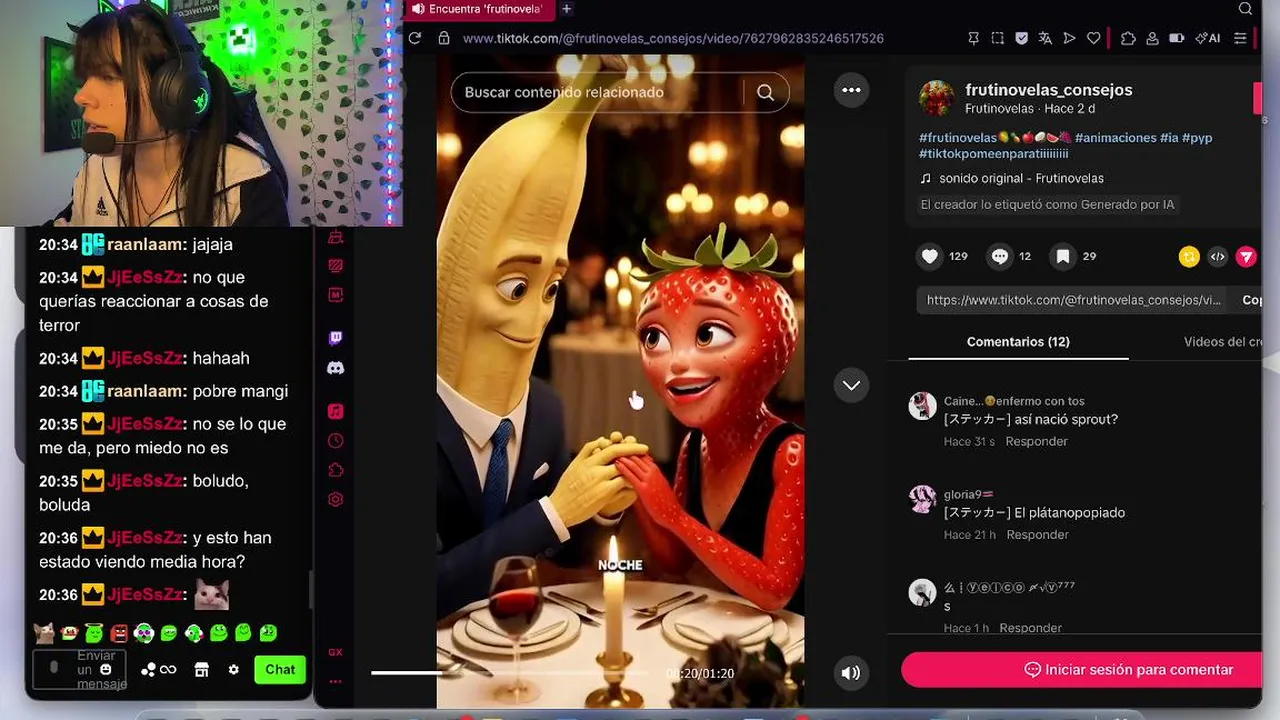1280x720 pixels.
Task: Copy the video link button
Action: coord(1251,300)
